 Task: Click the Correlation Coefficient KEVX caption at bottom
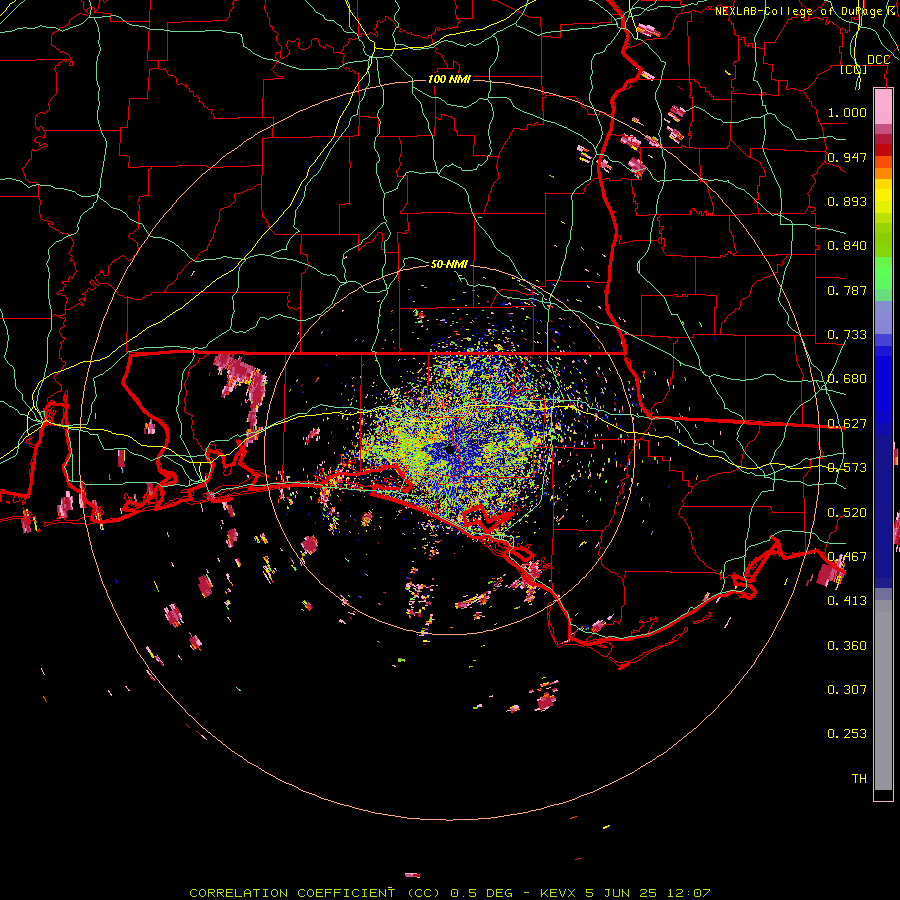click(x=449, y=893)
